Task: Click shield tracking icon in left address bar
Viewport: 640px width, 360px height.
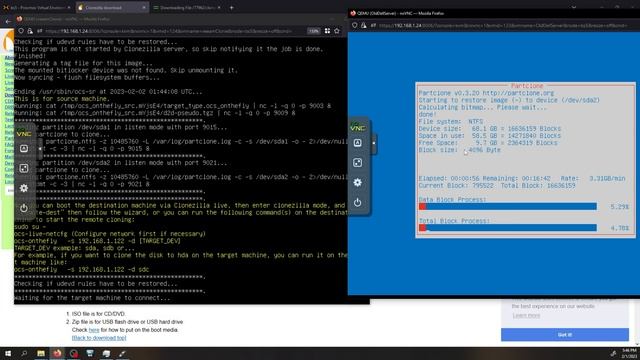Action: (x=21, y=31)
